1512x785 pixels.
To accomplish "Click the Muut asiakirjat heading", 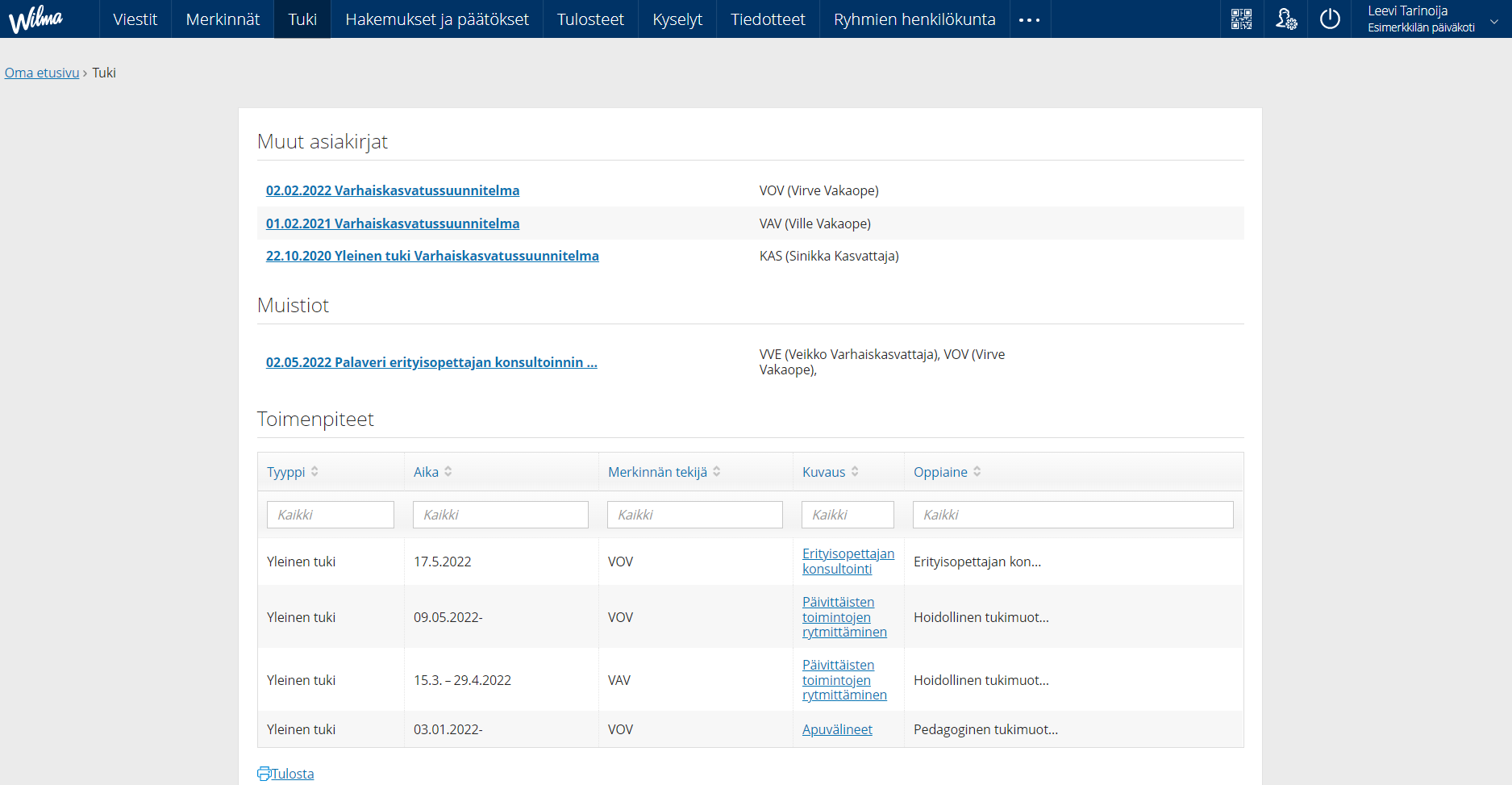I will (323, 141).
